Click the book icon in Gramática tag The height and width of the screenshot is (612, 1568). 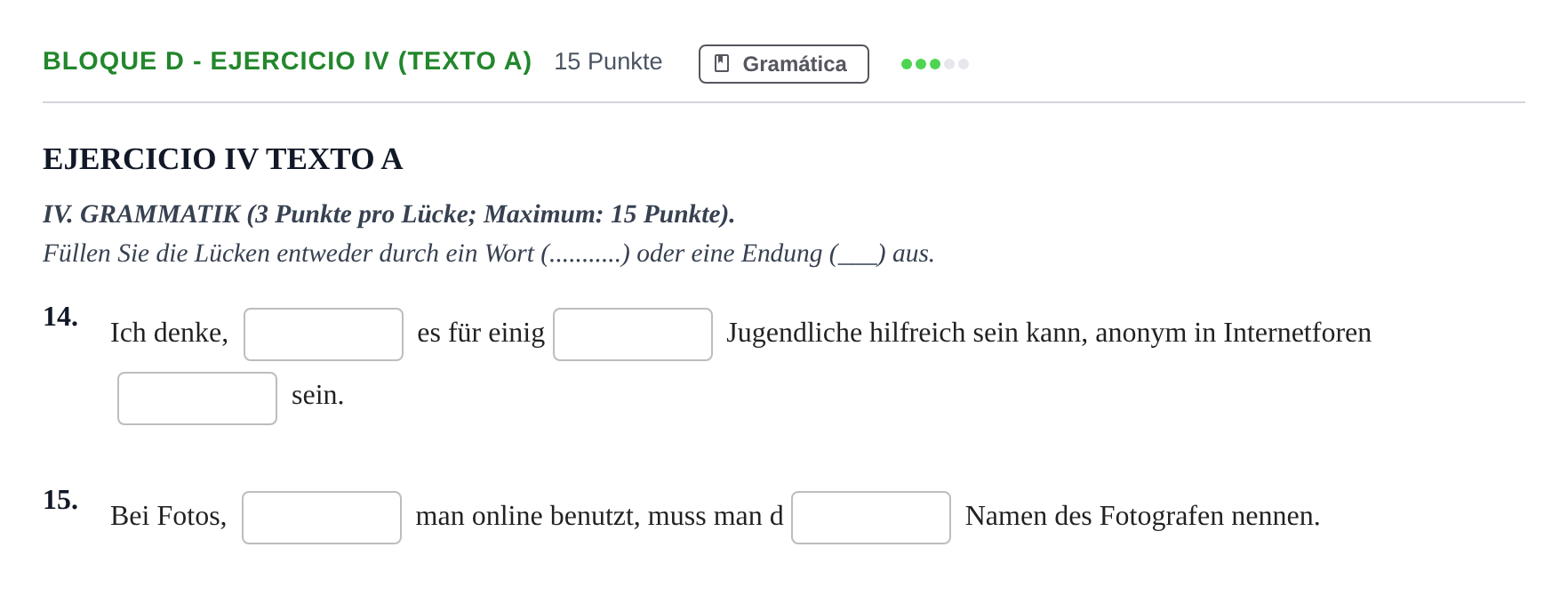coord(722,64)
